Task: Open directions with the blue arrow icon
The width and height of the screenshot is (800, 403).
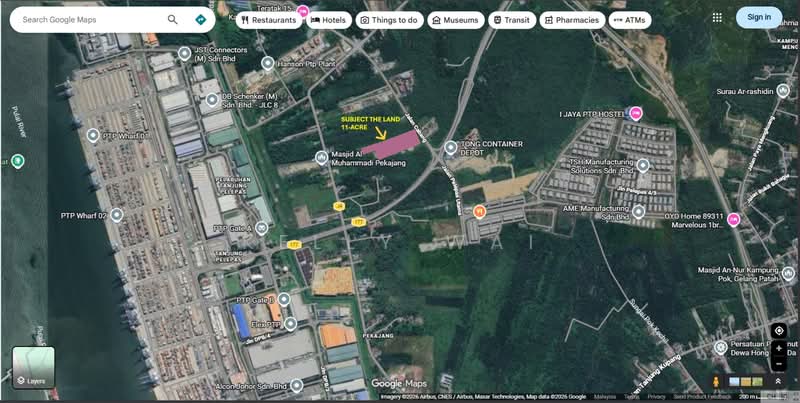Action: 201,20
